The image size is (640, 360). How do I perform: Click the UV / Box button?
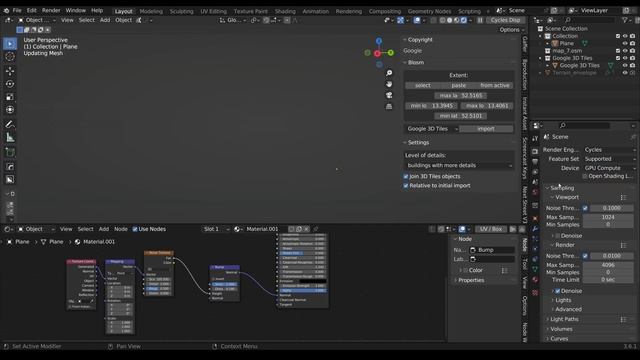point(491,229)
